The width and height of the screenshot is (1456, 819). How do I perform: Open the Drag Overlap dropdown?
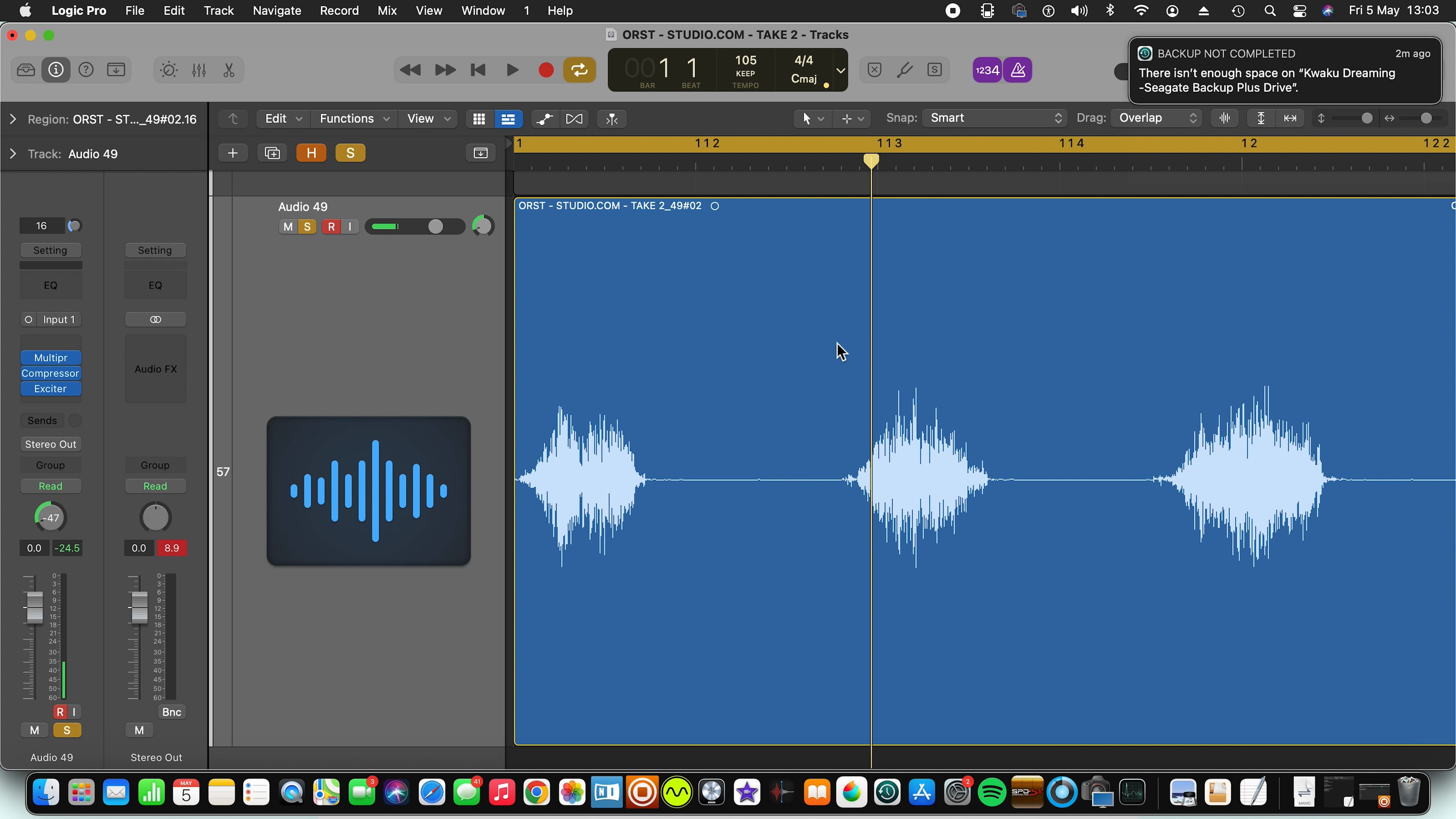pos(1156,118)
